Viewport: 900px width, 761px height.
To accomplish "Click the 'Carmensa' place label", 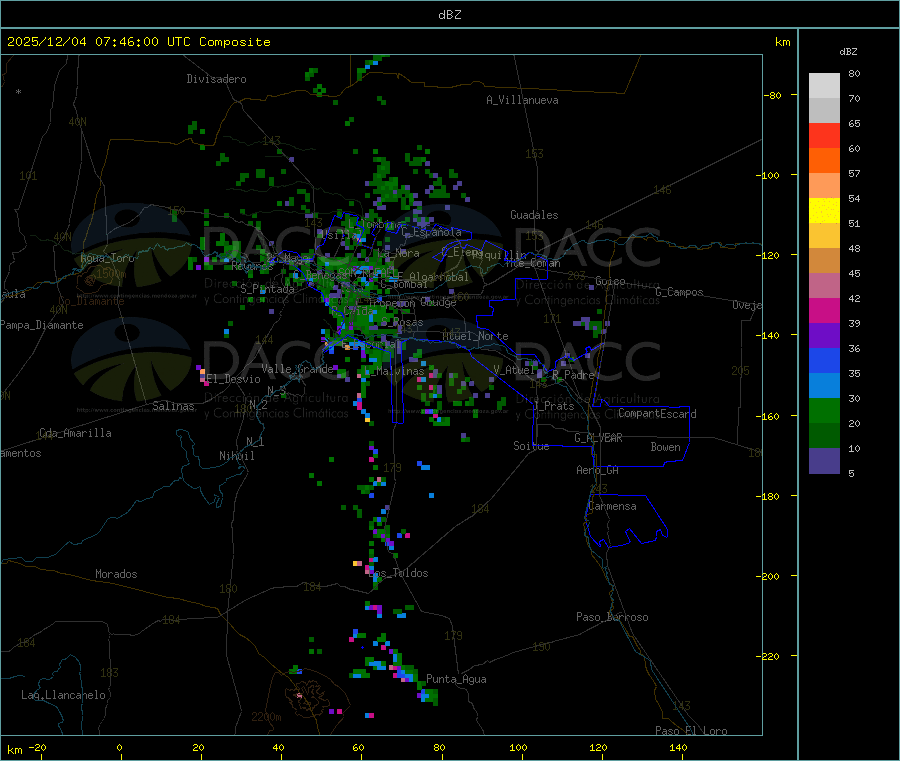I will pyautogui.click(x=612, y=506).
